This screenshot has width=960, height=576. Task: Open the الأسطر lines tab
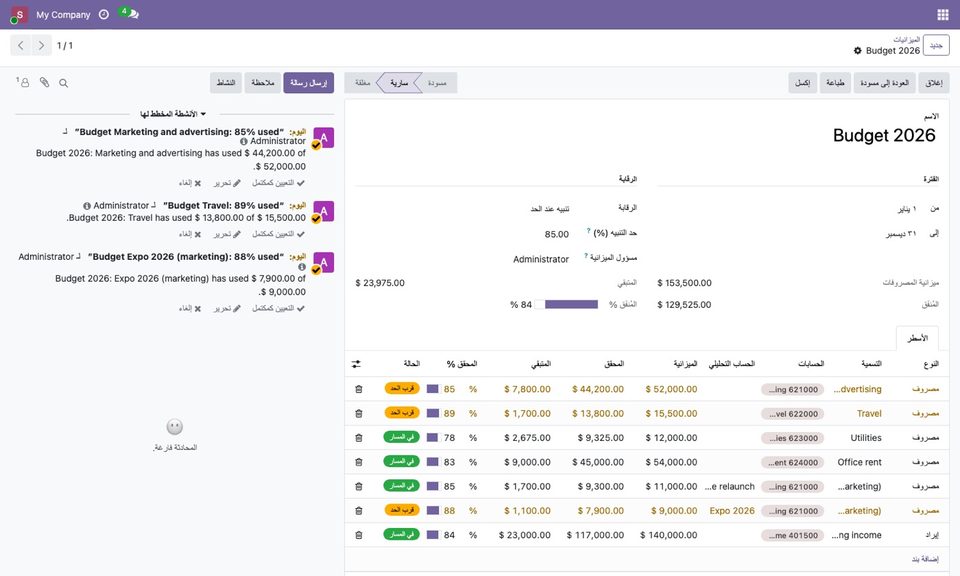(917, 338)
